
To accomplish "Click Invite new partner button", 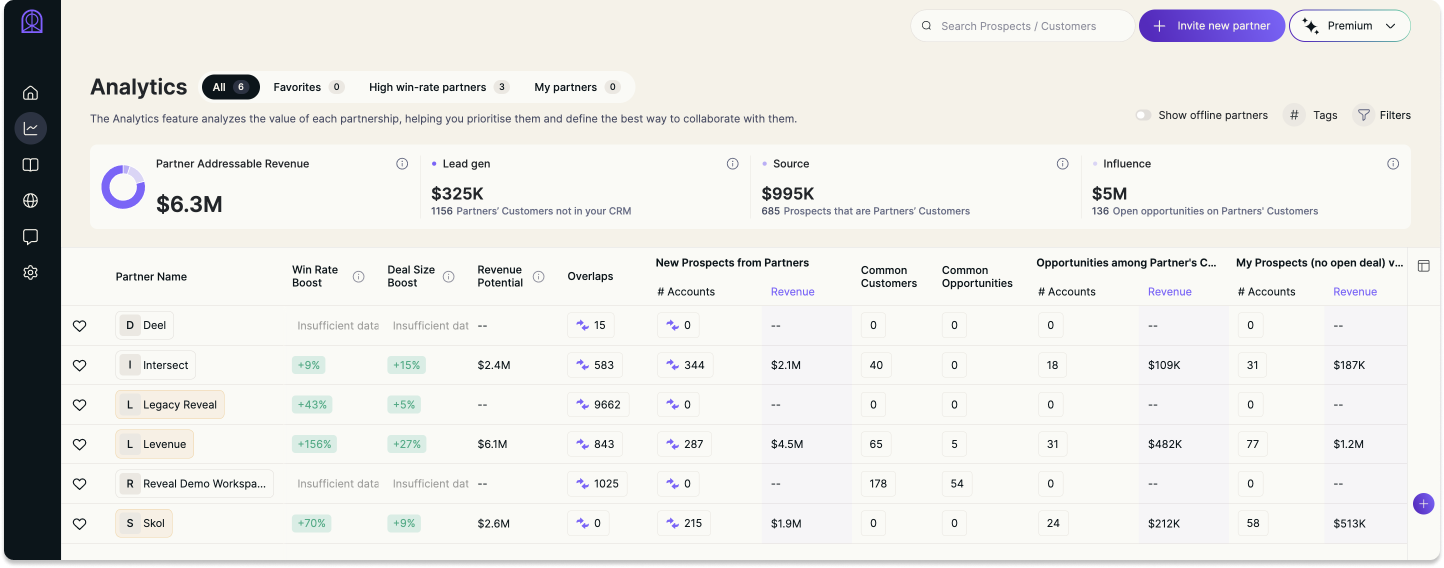I will coord(1212,26).
